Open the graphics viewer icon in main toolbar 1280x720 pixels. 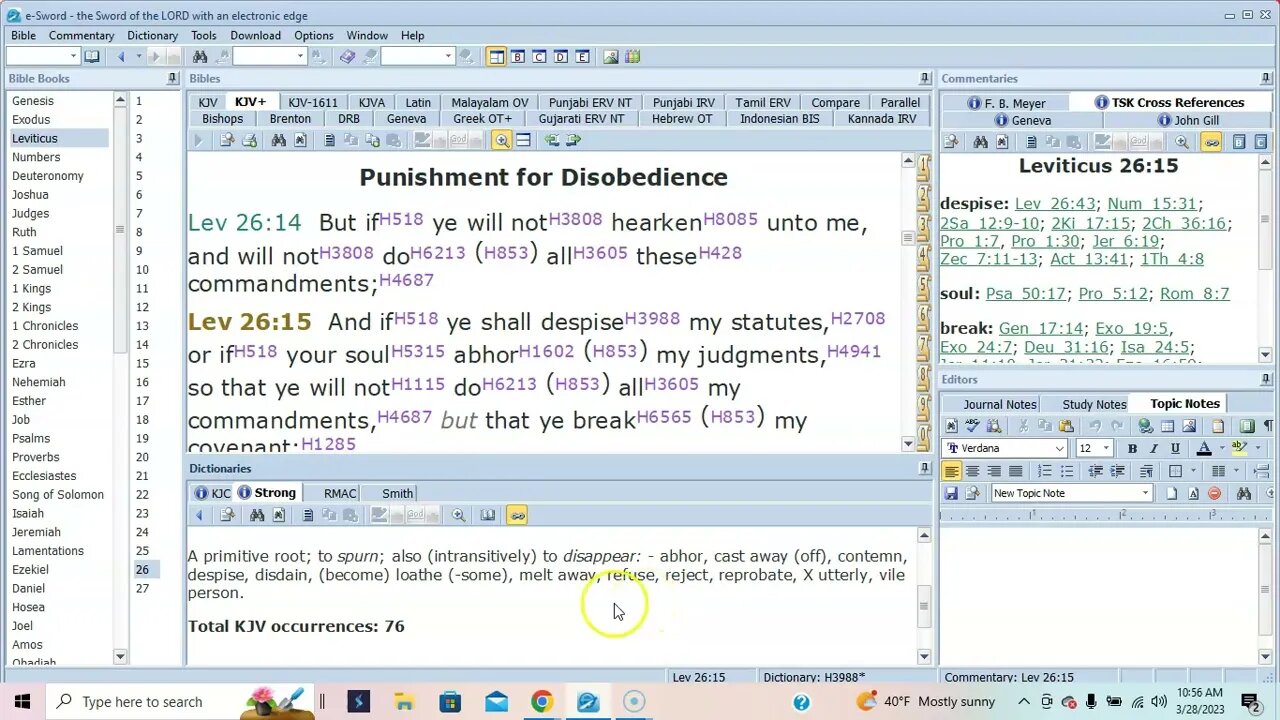[610, 57]
